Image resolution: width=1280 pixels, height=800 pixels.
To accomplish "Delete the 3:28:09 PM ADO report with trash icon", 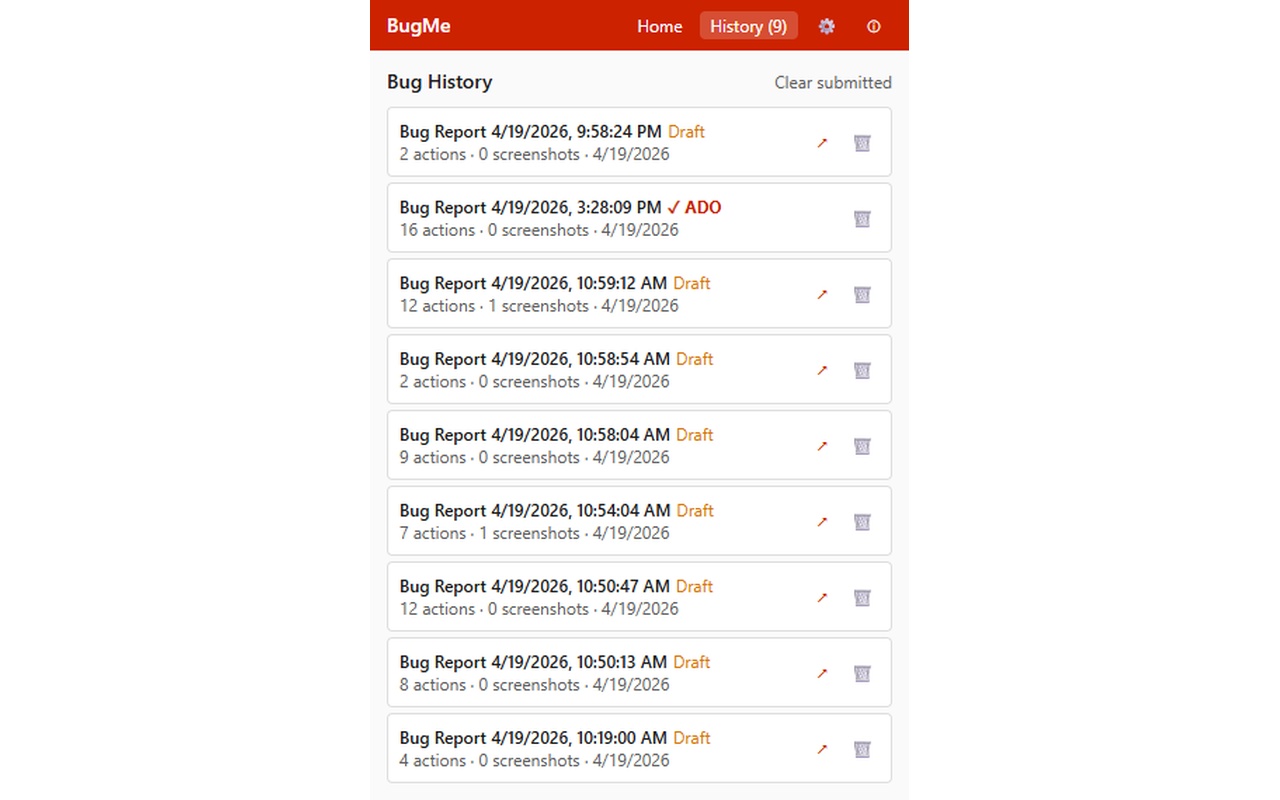I will [x=861, y=218].
